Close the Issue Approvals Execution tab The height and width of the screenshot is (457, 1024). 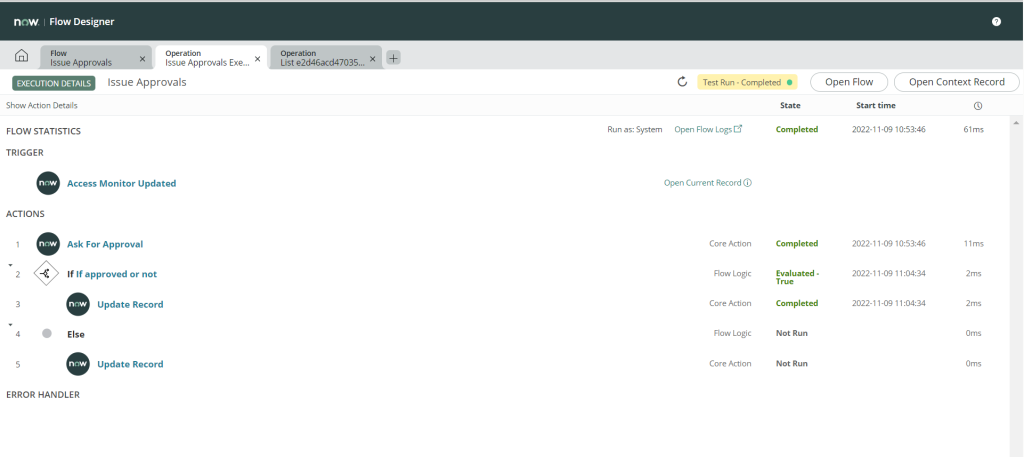(258, 59)
